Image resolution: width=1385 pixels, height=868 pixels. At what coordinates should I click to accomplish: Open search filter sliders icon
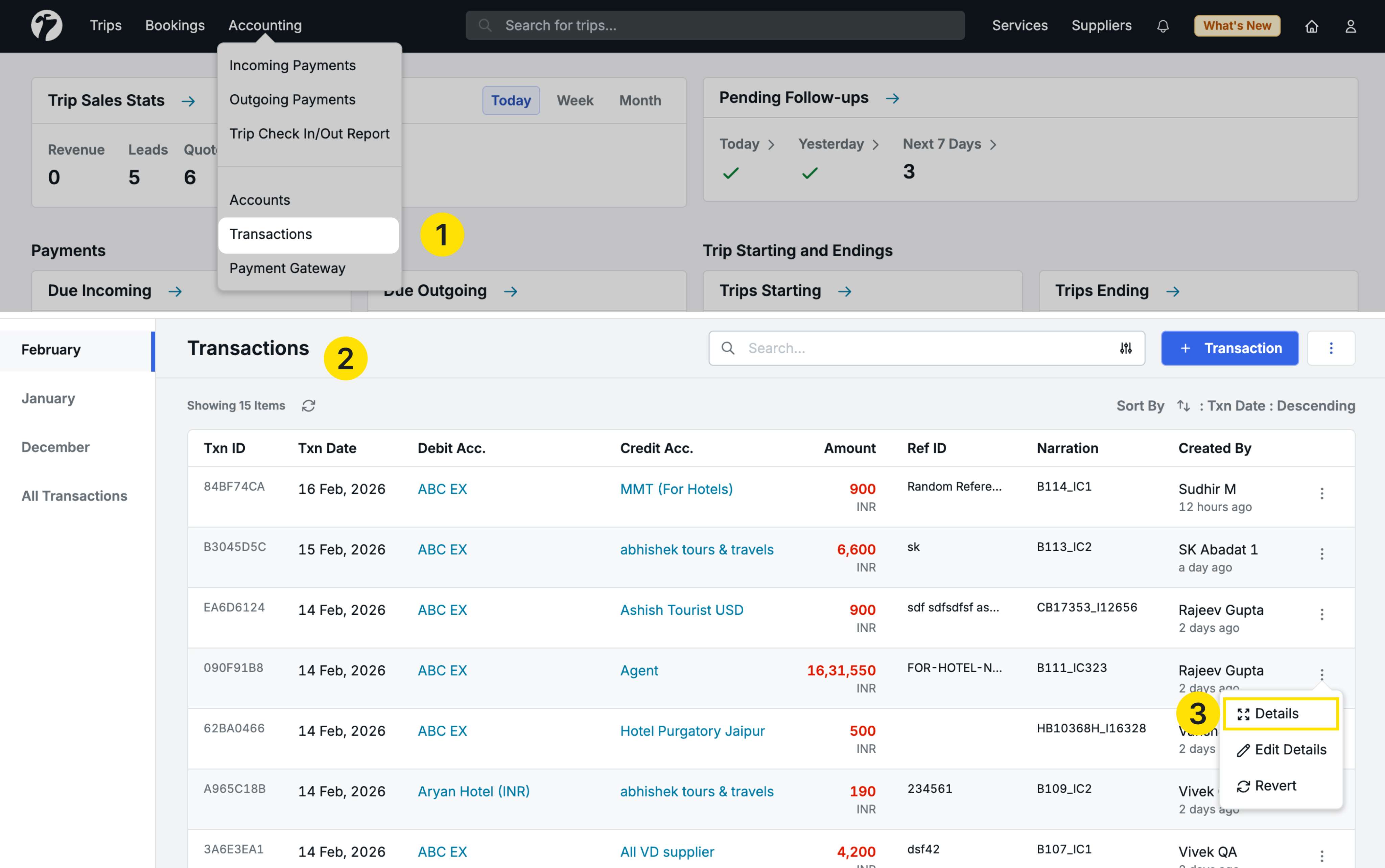1126,348
